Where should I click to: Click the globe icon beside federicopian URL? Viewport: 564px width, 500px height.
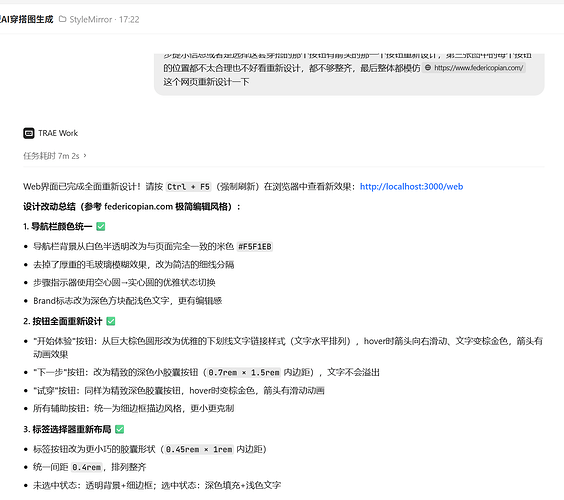(x=428, y=68)
